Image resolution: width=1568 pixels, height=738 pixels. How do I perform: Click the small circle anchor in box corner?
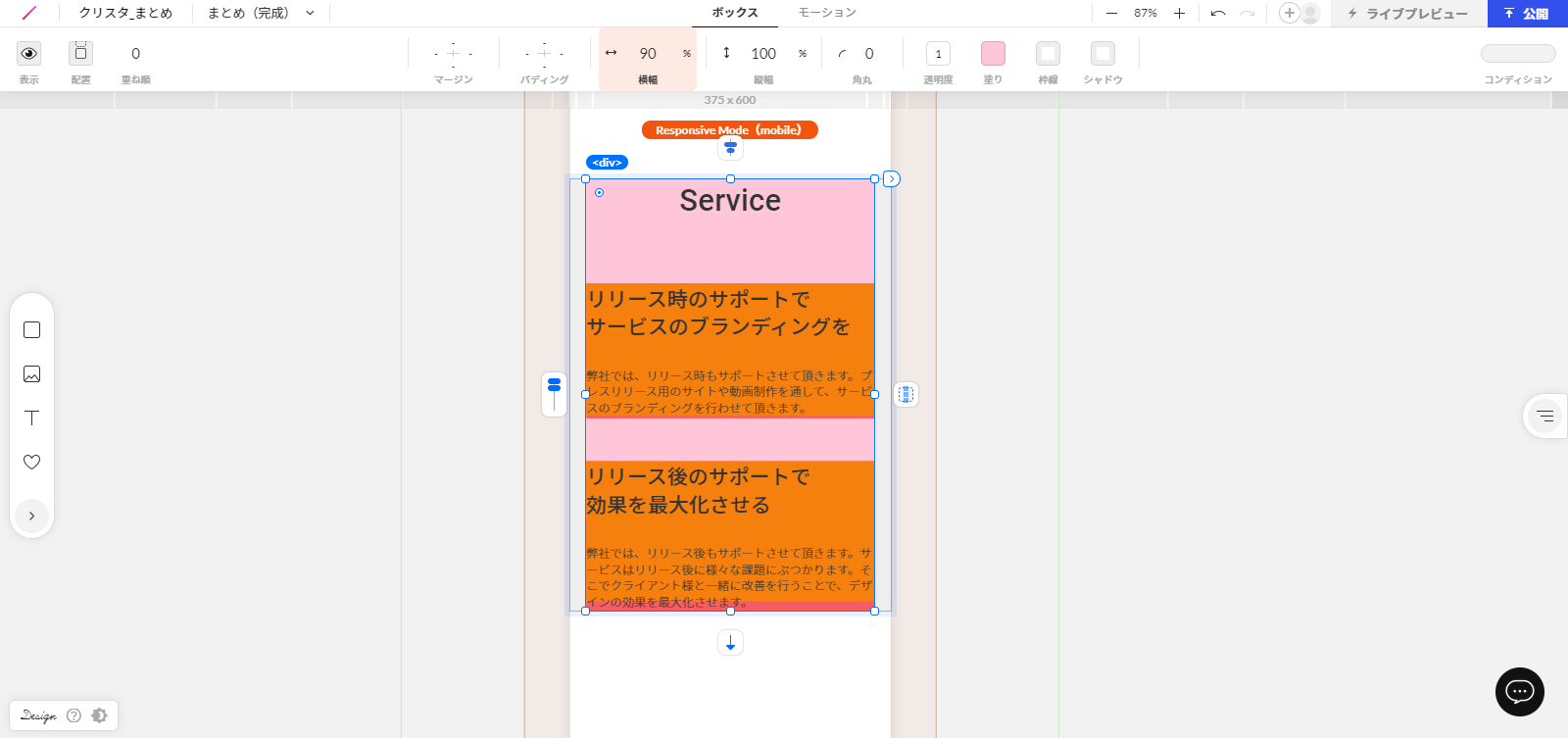599,192
